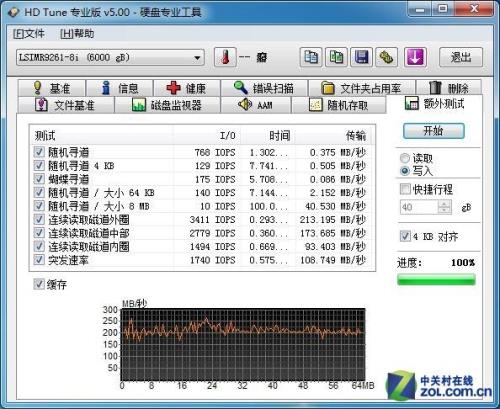
Task: Click the 108.749 MB/秒 burst rate value
Action: coord(333,260)
